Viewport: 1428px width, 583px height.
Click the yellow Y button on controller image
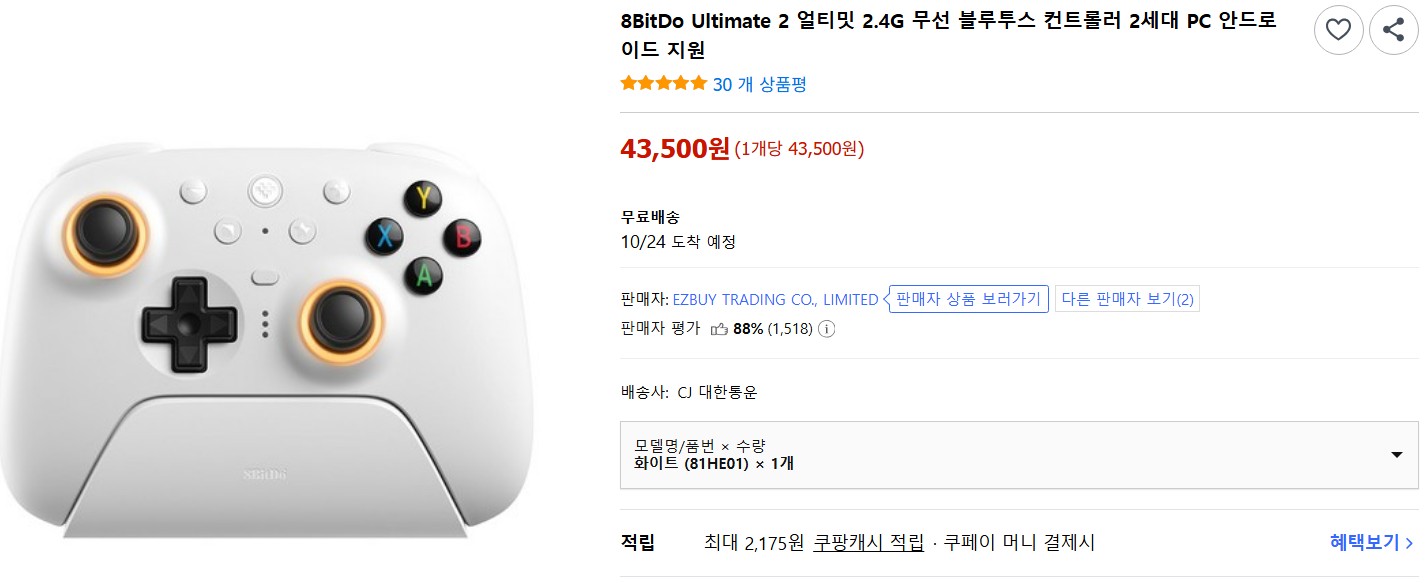point(423,198)
